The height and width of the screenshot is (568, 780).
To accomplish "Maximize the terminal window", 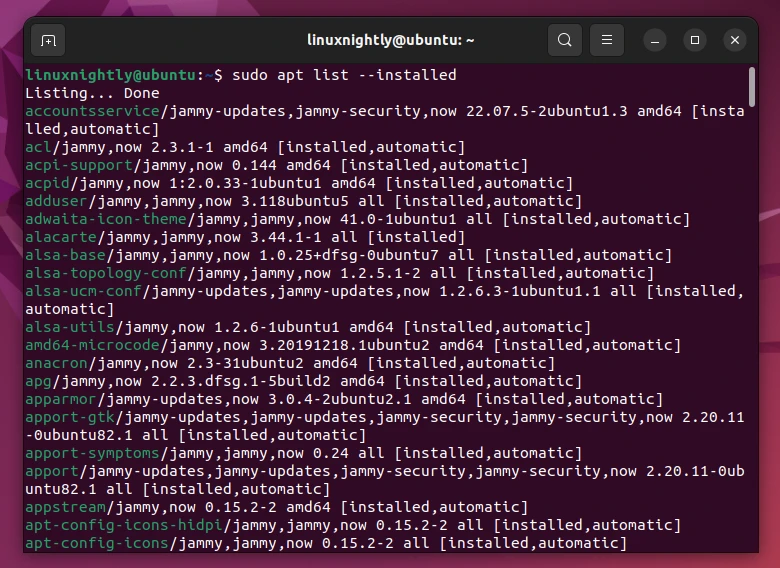I will [x=695, y=40].
